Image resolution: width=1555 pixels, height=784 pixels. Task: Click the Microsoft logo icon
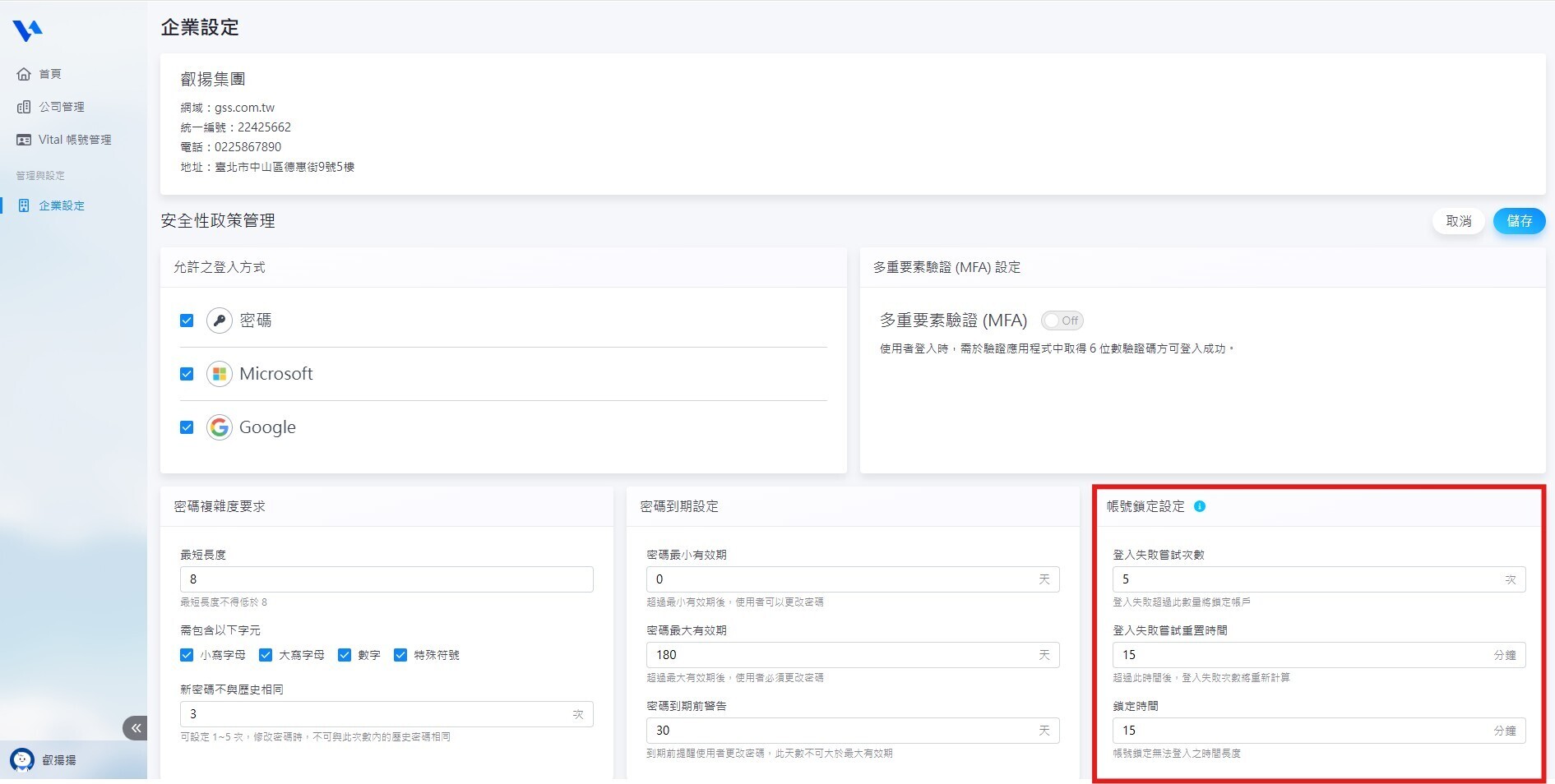point(219,374)
